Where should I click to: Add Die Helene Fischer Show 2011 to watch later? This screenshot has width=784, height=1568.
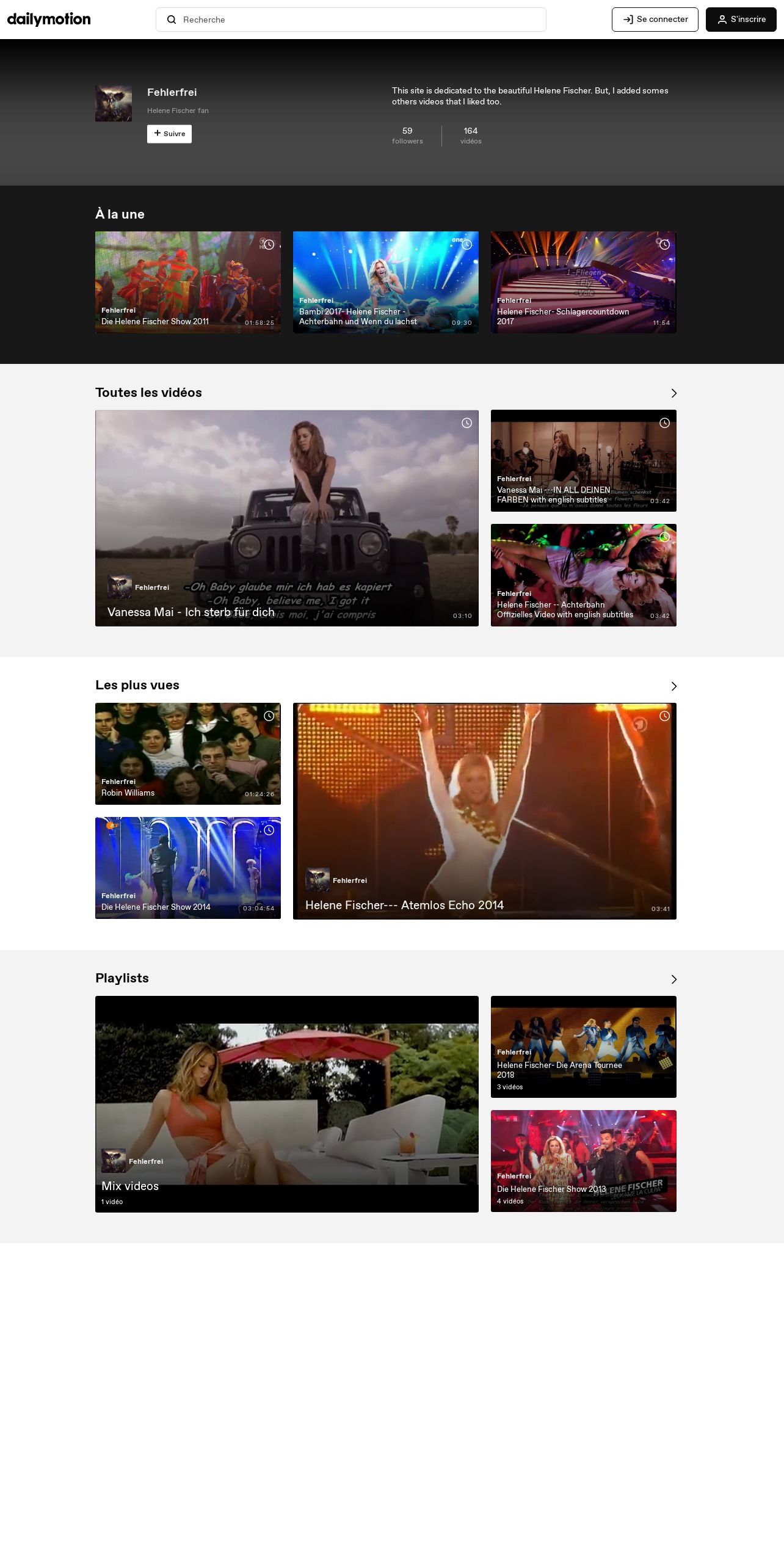click(269, 244)
